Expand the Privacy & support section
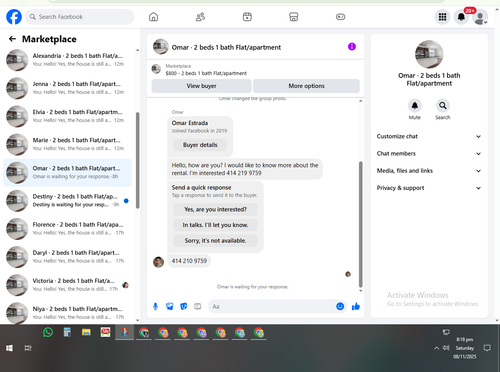 pyautogui.click(x=429, y=188)
